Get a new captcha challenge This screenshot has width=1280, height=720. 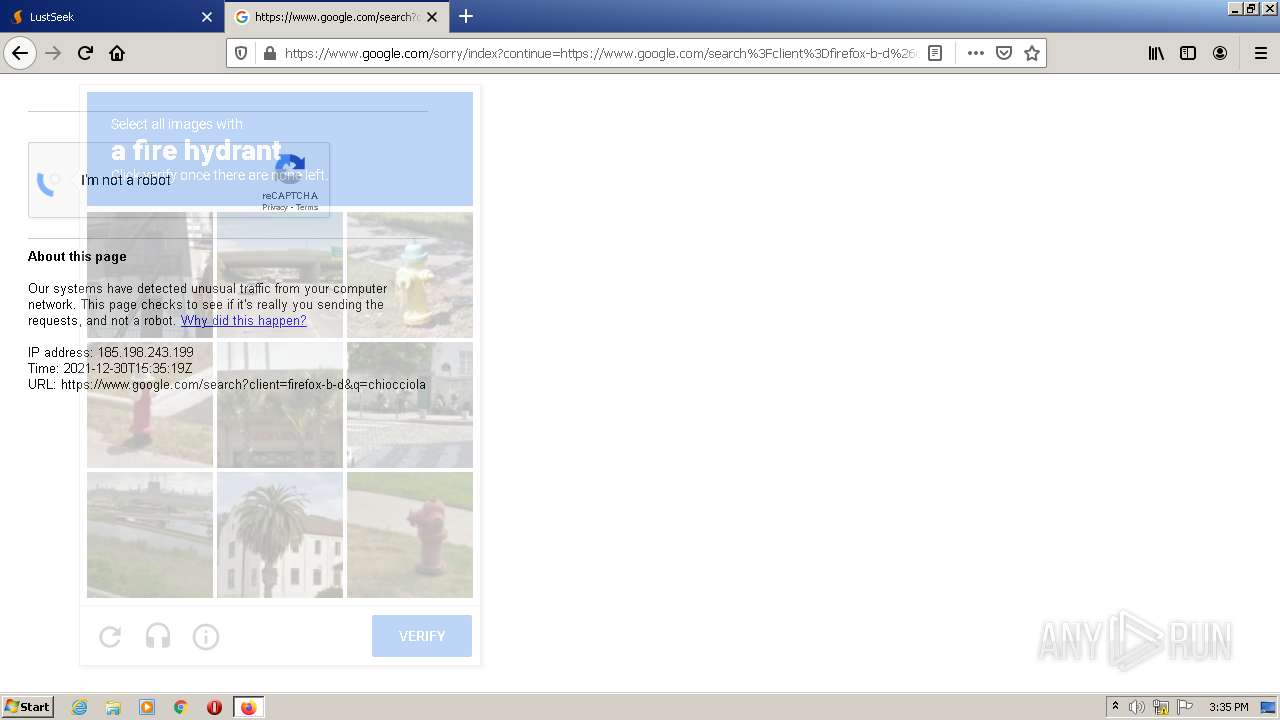(x=110, y=636)
